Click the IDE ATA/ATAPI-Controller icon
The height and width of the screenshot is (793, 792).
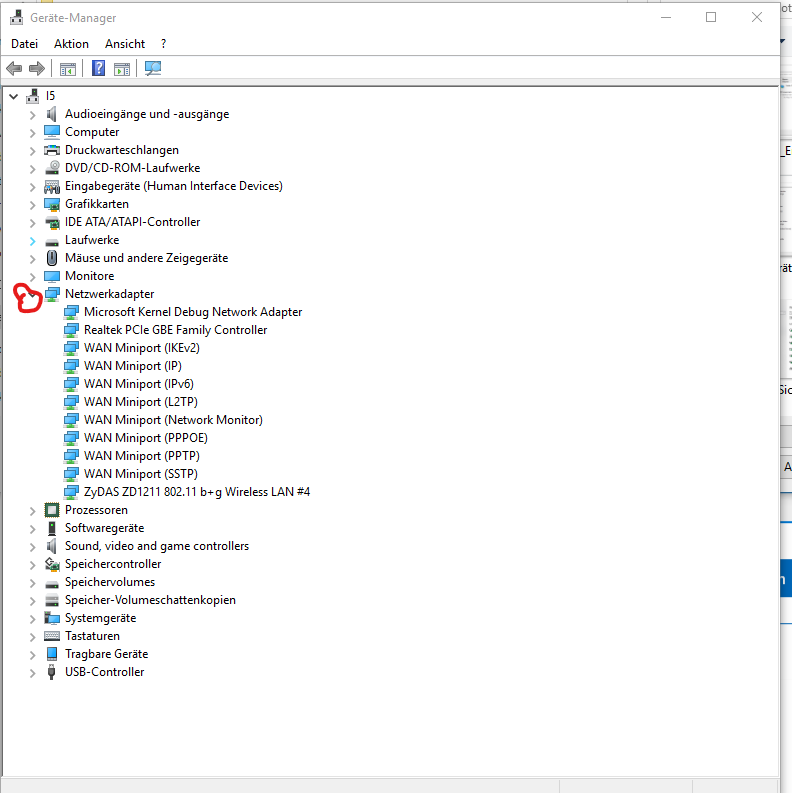pyautogui.click(x=52, y=222)
